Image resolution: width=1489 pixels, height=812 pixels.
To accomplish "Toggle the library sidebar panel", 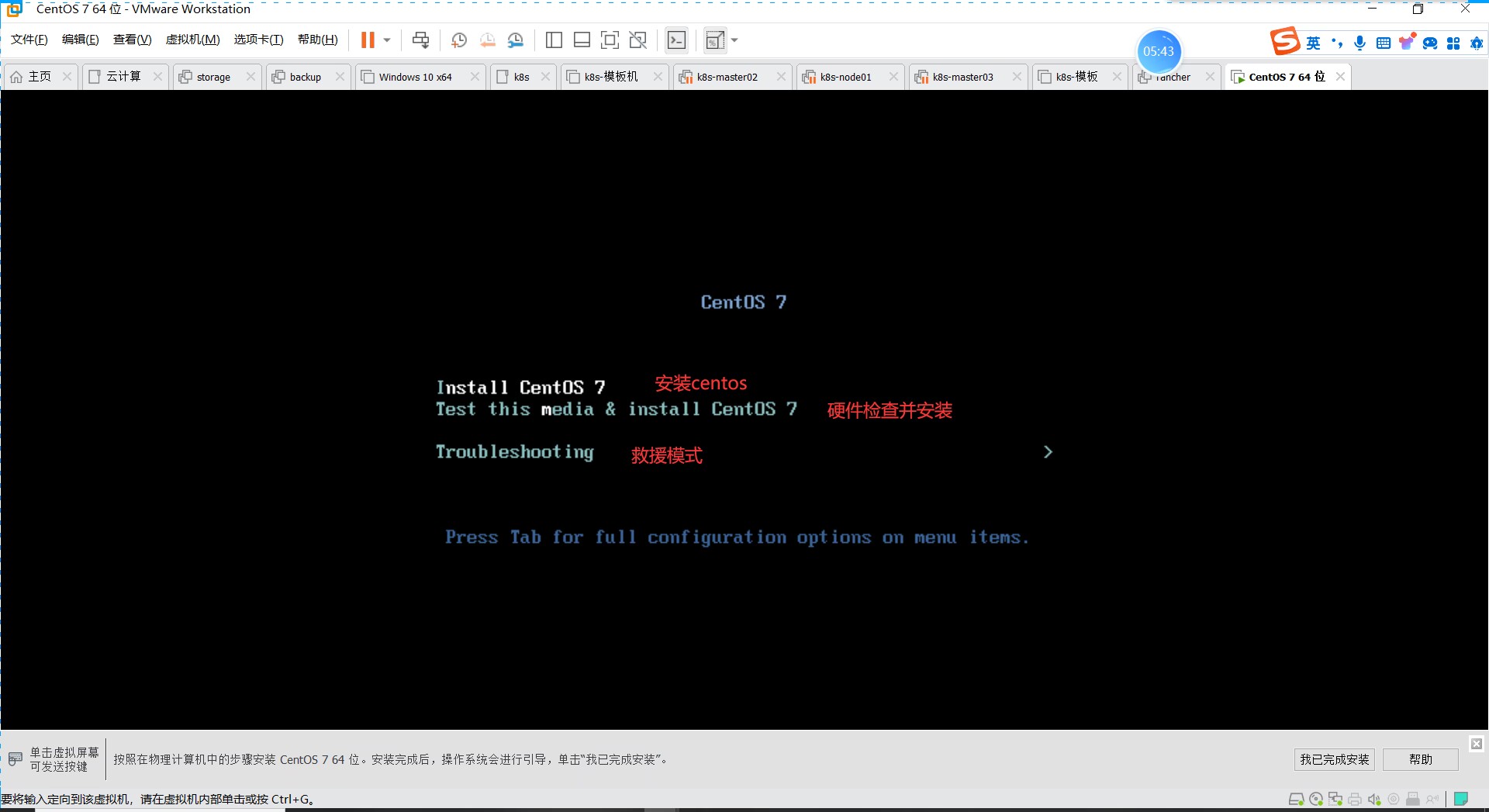I will [554, 40].
